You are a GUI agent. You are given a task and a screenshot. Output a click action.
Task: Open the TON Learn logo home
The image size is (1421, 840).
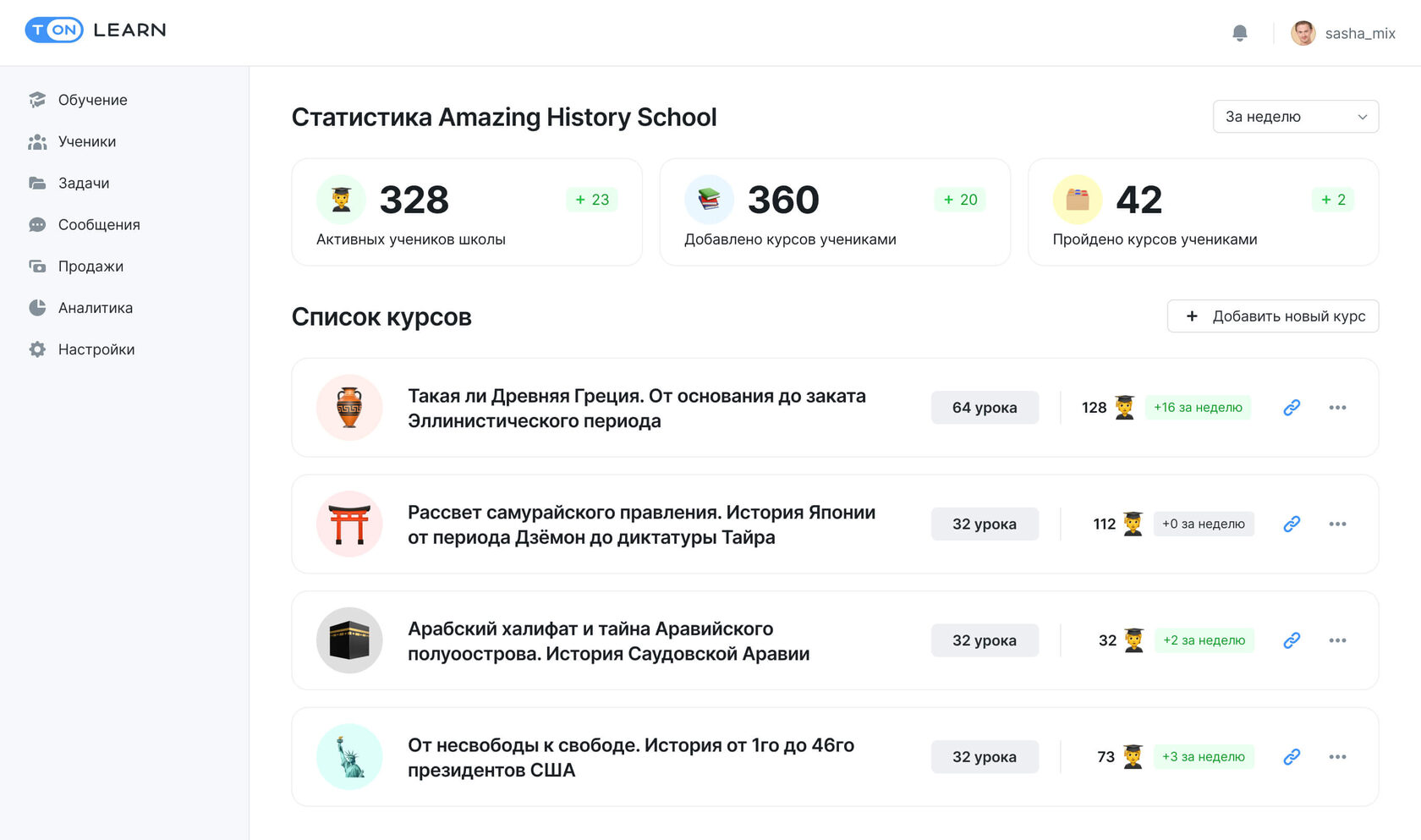pyautogui.click(x=96, y=30)
